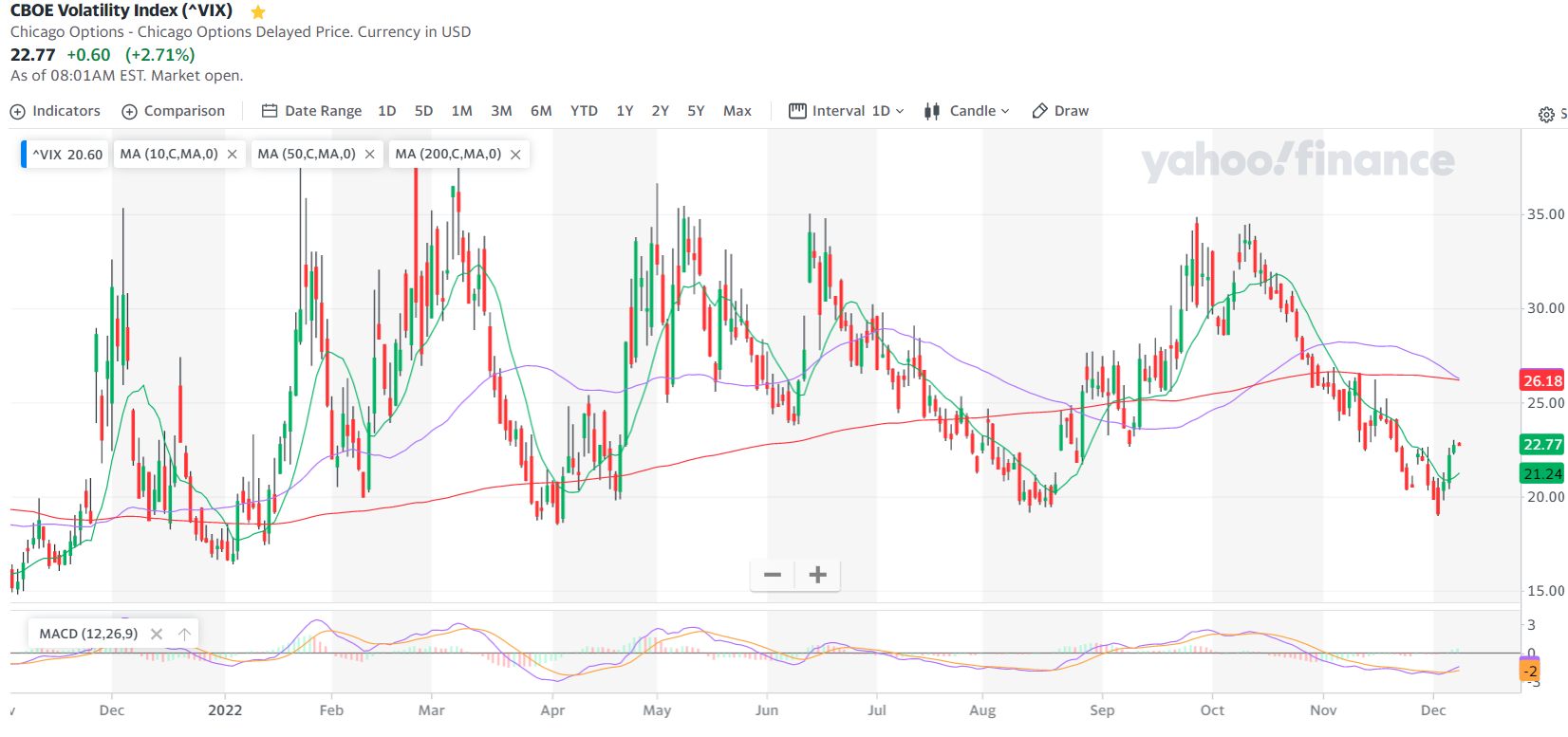
Task: Expand the Interval 1D dropdown
Action: [x=847, y=111]
